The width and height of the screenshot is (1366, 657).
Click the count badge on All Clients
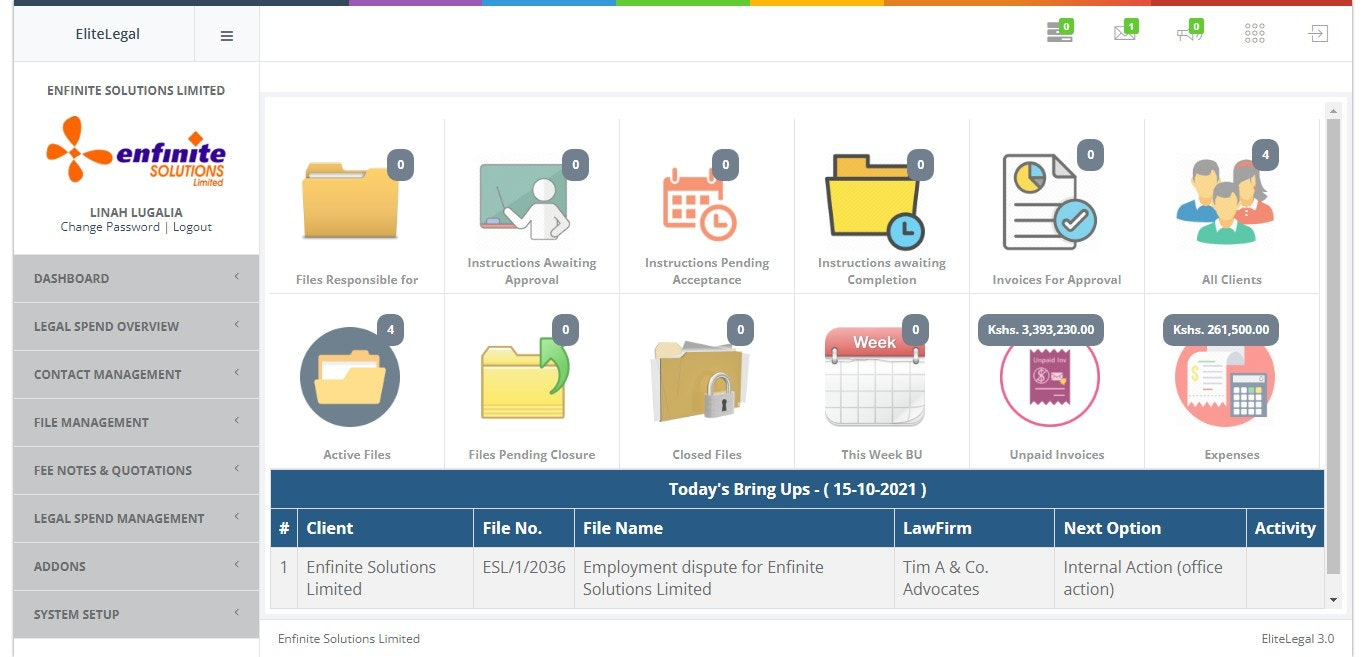[x=1266, y=155]
